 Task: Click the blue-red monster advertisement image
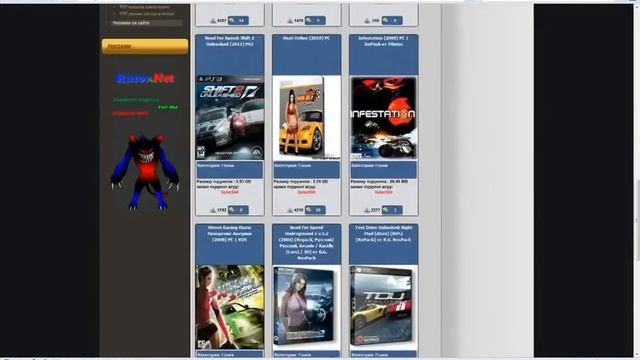[145, 172]
